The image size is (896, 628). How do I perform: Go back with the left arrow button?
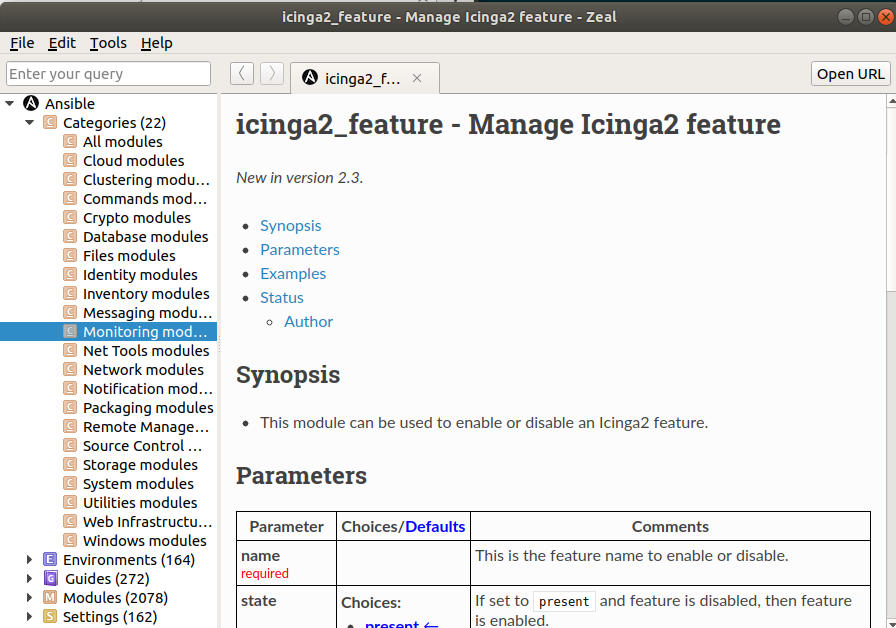click(x=242, y=74)
